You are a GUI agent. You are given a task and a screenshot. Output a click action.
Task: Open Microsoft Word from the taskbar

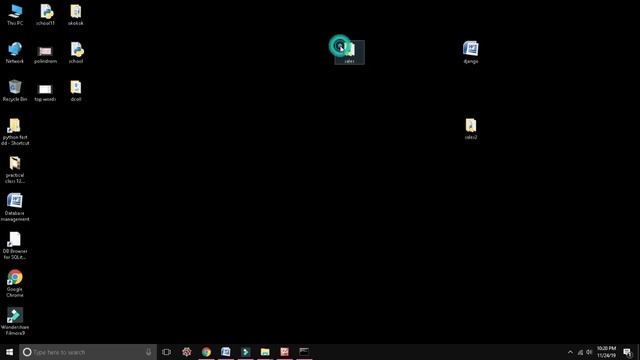click(x=226, y=352)
